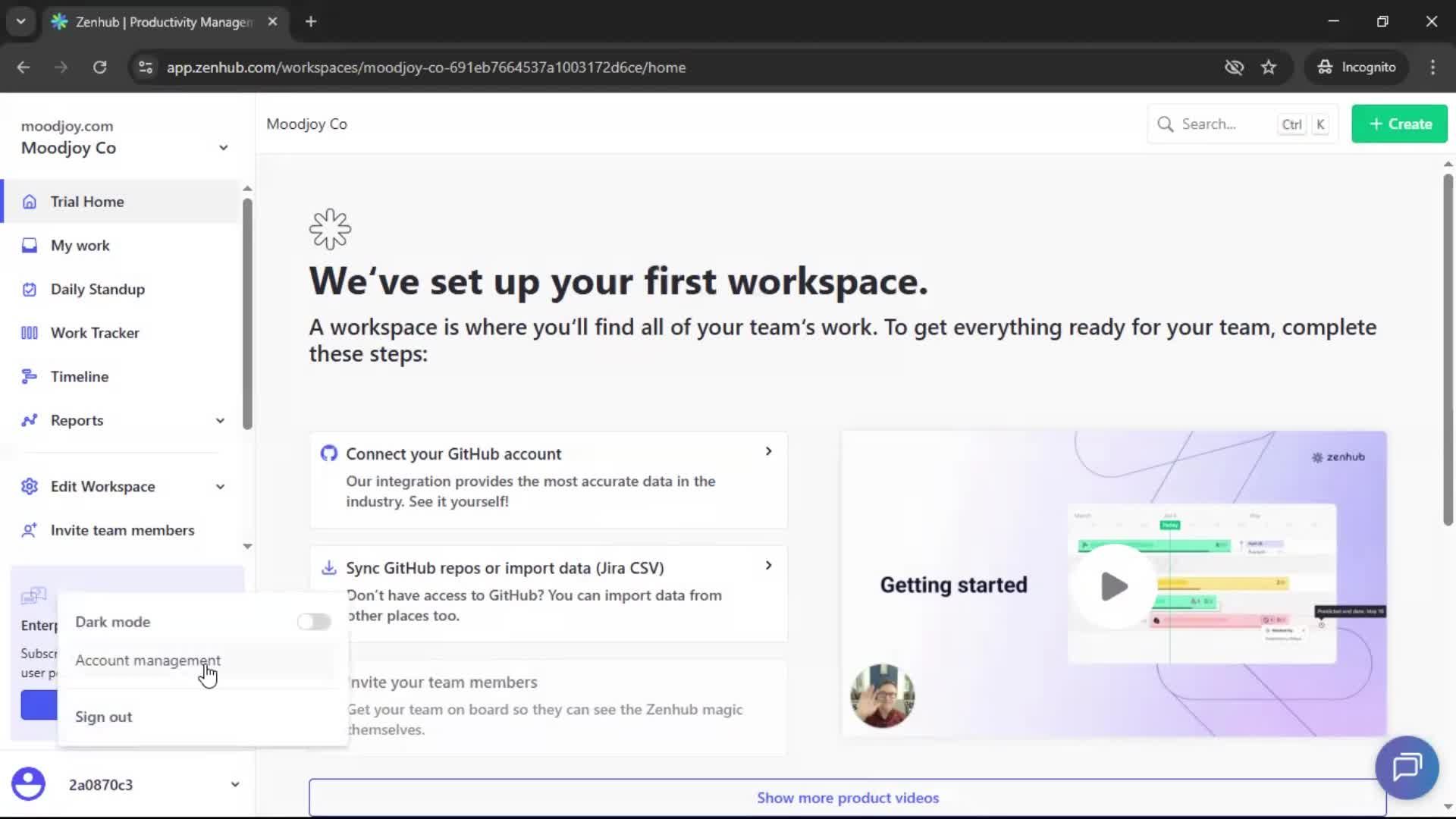Open the Invite team members option

[122, 530]
